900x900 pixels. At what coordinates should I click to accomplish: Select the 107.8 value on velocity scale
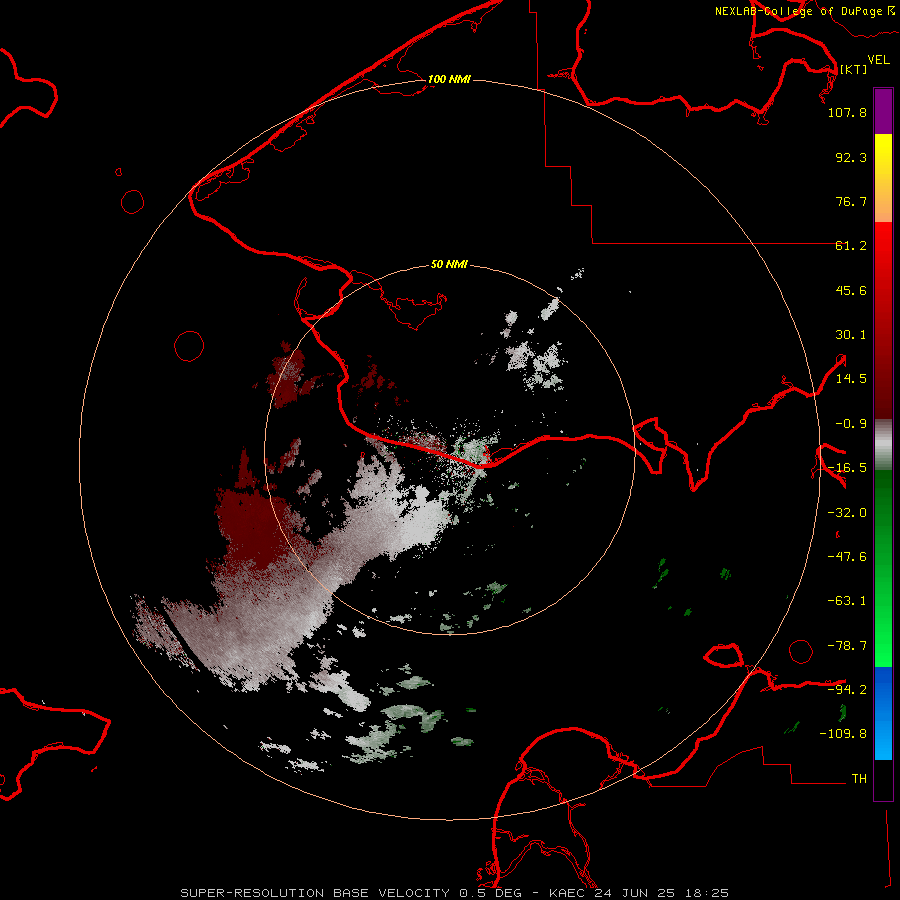point(847,112)
